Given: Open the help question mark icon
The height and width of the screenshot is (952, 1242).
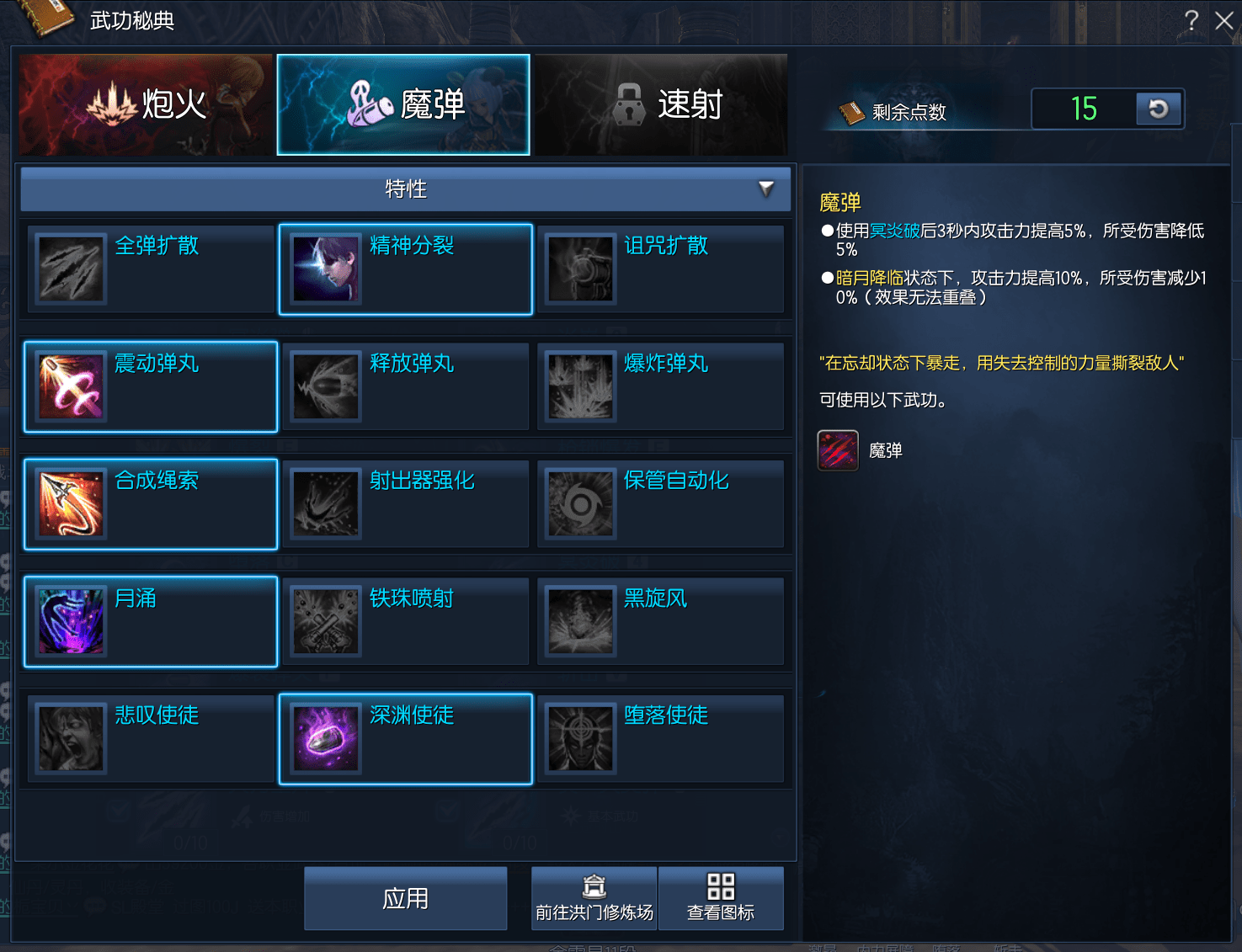Looking at the screenshot, I should [x=1191, y=20].
